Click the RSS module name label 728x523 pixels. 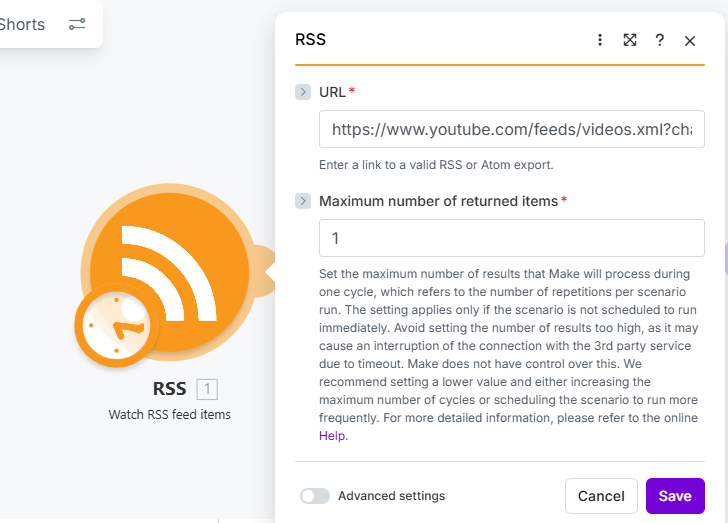click(x=169, y=389)
